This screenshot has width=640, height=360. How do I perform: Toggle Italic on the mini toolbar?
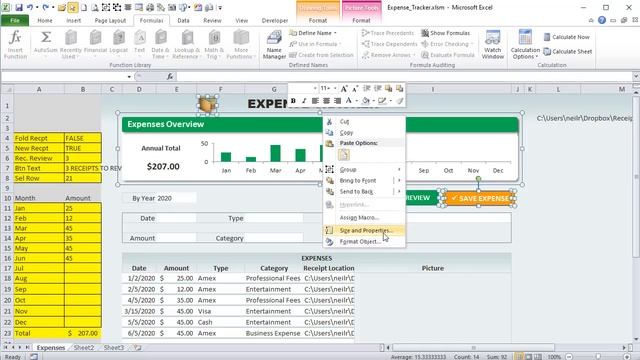(304, 100)
